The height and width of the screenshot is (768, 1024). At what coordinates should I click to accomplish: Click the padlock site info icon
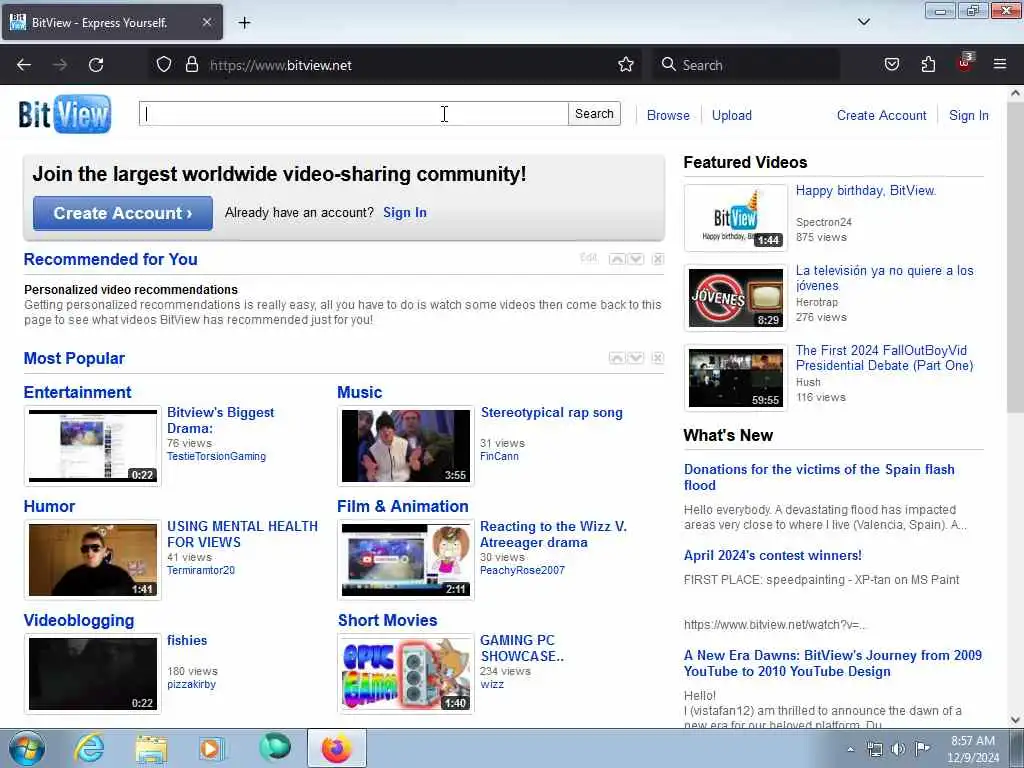(191, 65)
